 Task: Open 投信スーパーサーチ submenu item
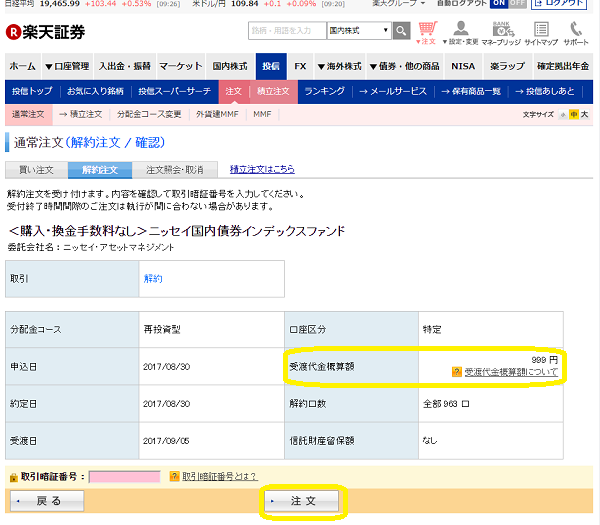click(x=174, y=91)
